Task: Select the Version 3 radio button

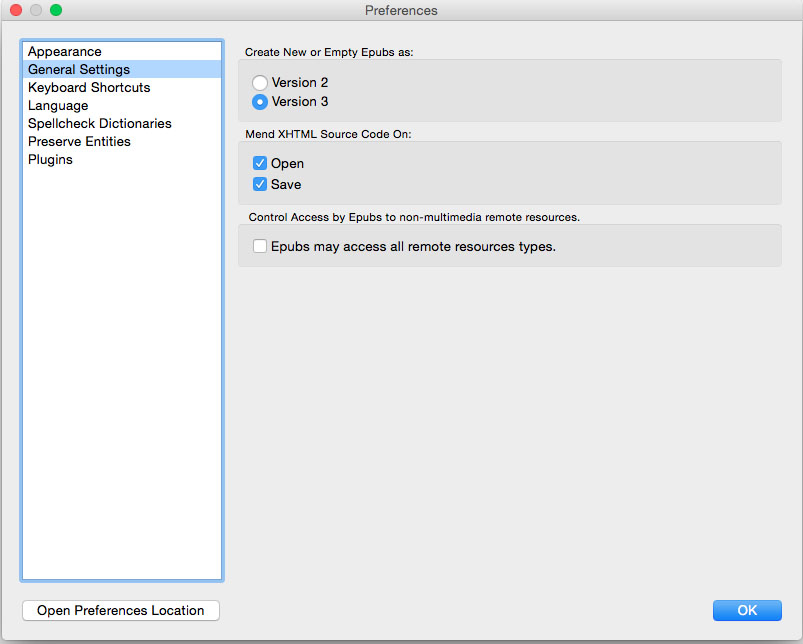Action: [260, 102]
